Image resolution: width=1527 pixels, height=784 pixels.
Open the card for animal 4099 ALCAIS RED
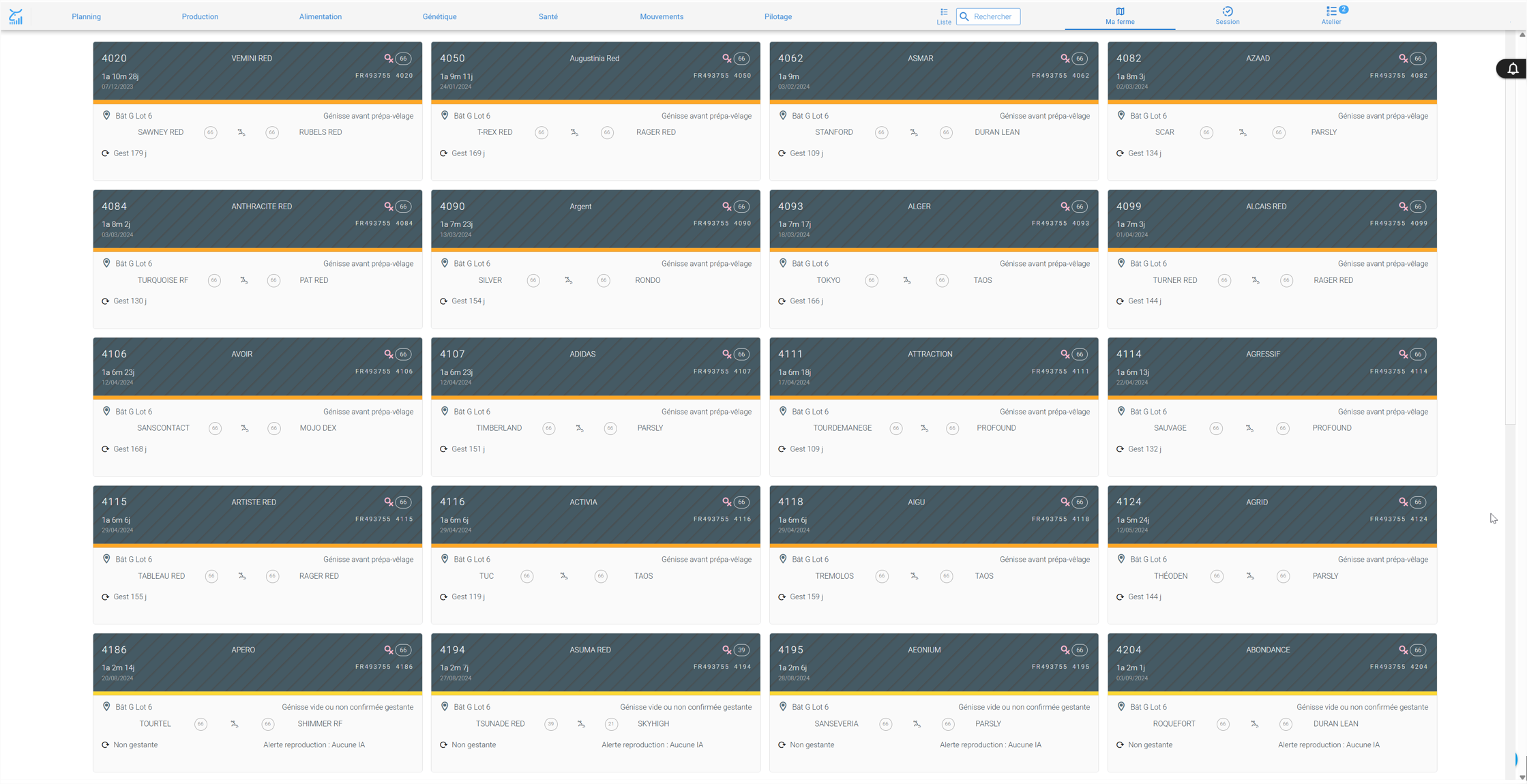(1272, 259)
